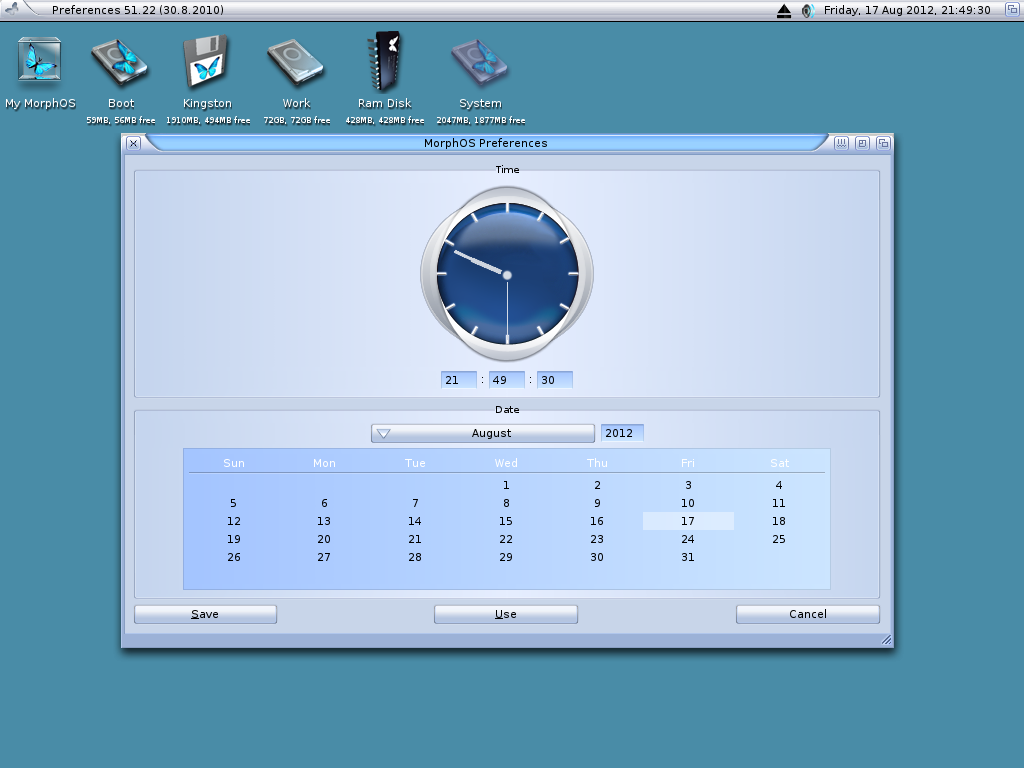Viewport: 1024px width, 768px height.
Task: Click the Cancel button
Action: pos(807,614)
